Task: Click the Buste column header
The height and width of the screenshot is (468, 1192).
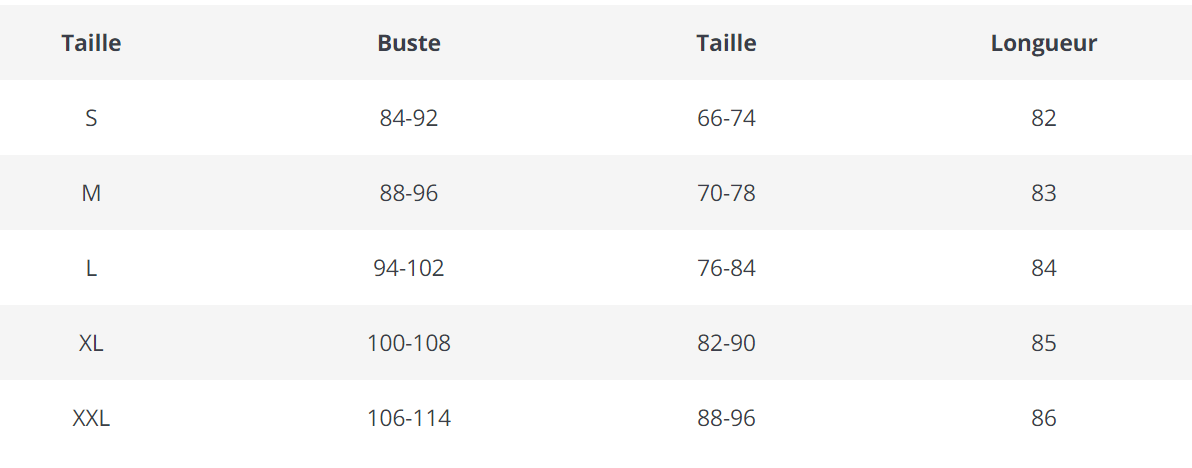Action: tap(409, 43)
